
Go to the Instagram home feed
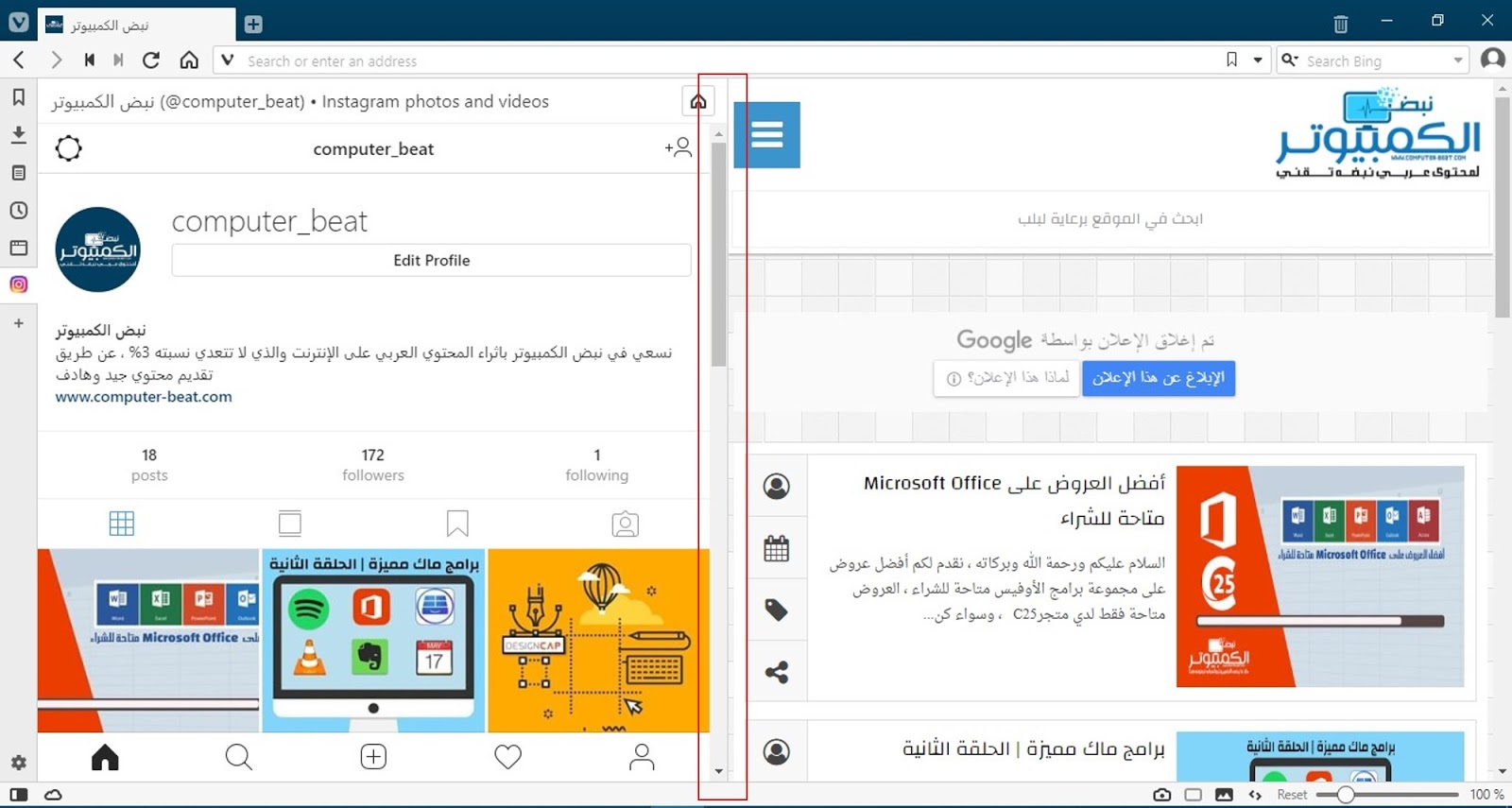point(105,757)
